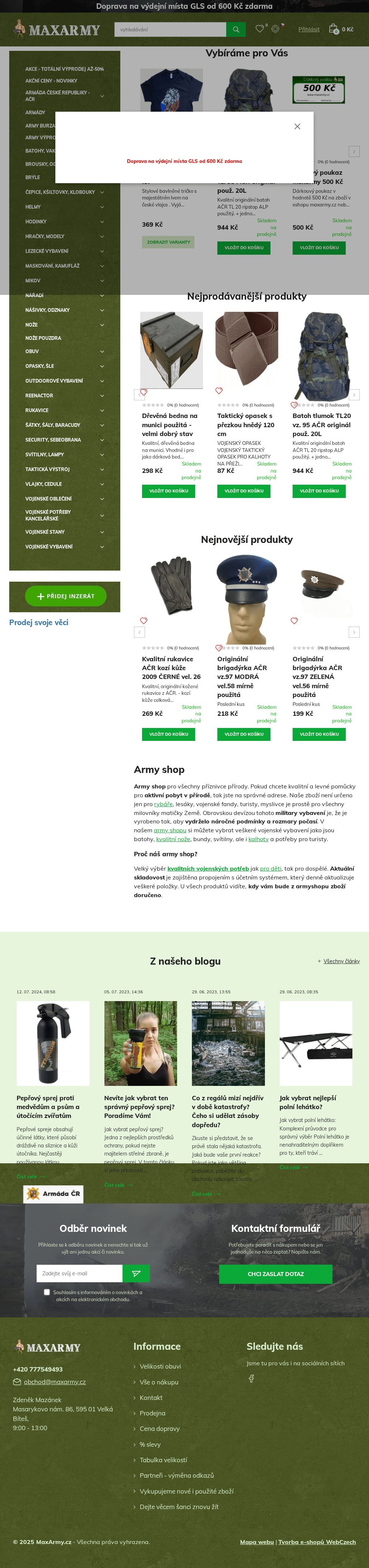Screen dimensions: 369x1568
Task: Expand the OBUV category submenu
Action: [x=102, y=351]
